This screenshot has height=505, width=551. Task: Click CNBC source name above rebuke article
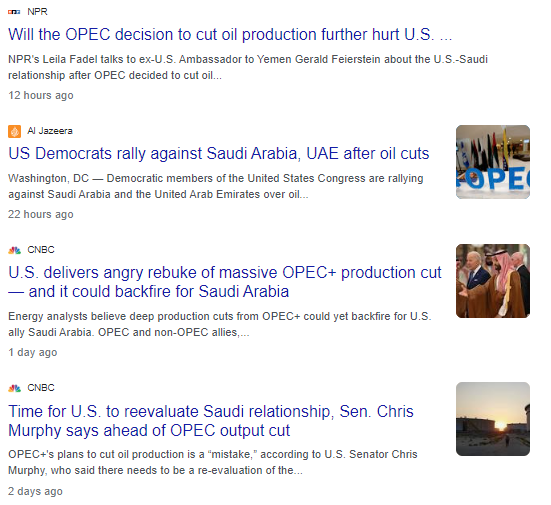[x=41, y=250]
